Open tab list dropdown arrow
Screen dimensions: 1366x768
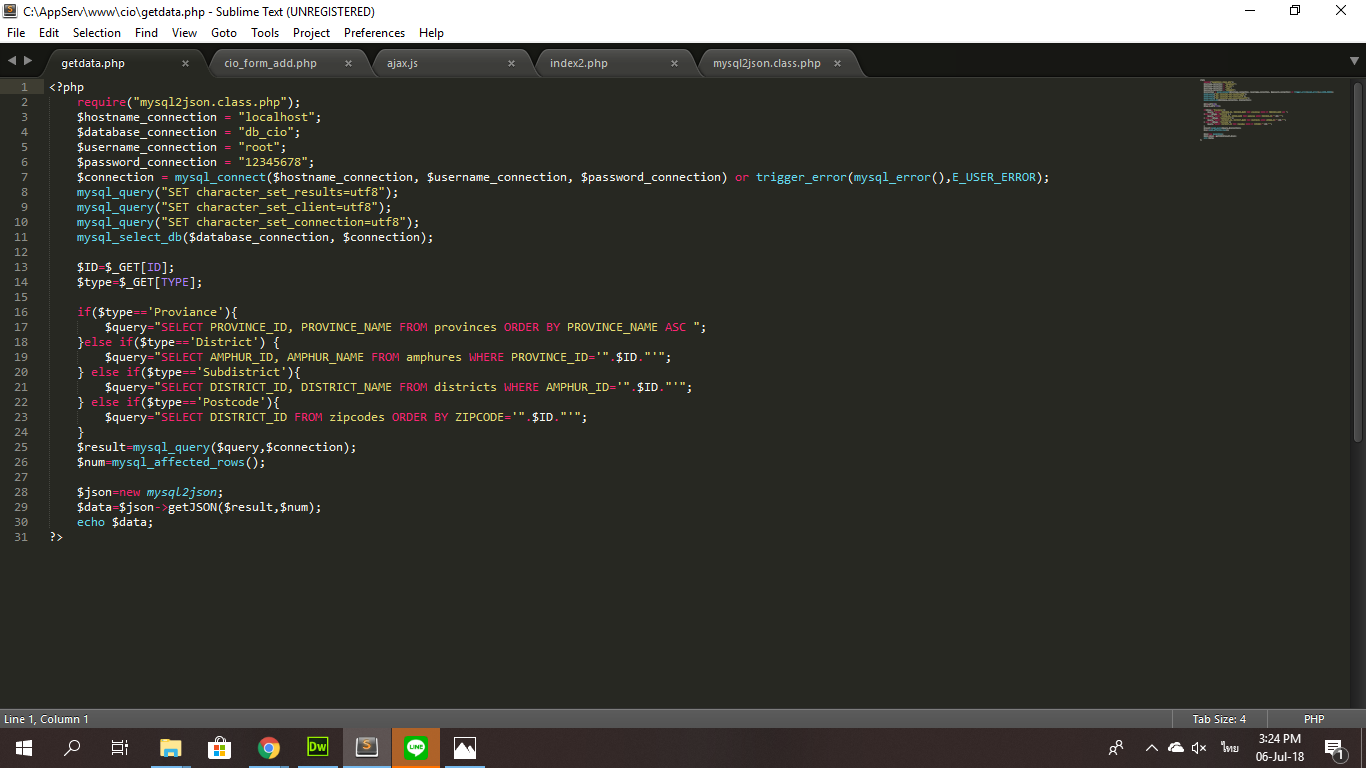click(x=1354, y=61)
